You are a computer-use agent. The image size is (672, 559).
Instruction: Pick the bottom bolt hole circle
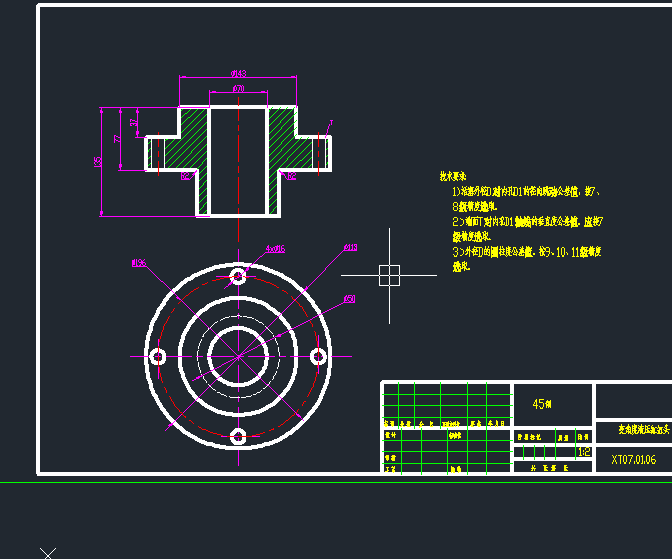tap(238, 437)
